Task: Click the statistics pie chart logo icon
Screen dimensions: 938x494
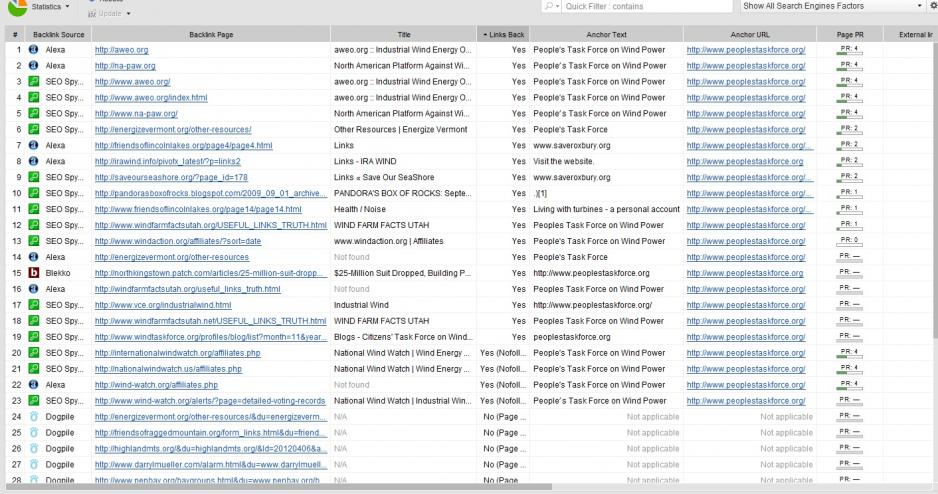Action: (17, 7)
